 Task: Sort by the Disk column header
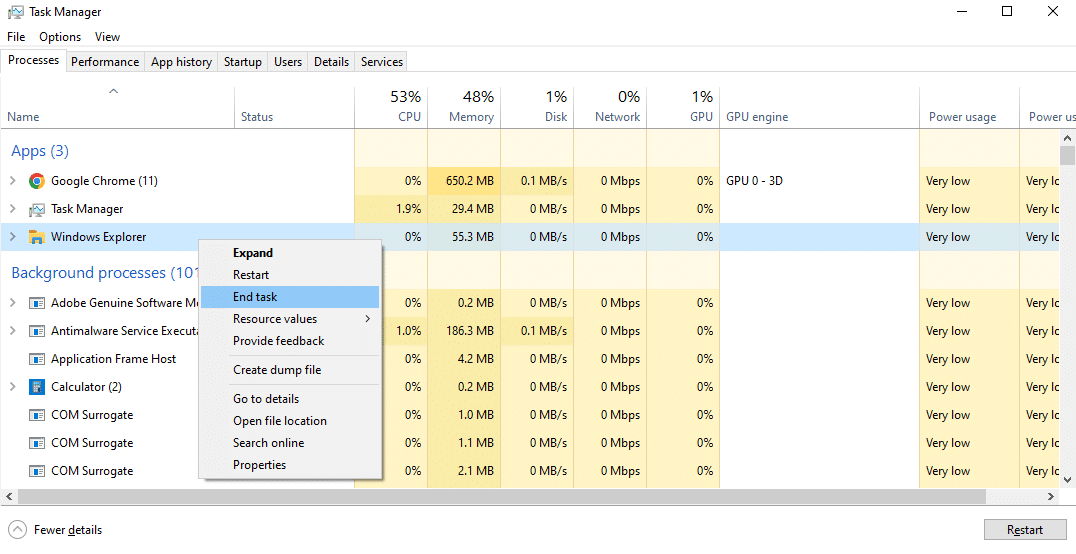point(537,108)
